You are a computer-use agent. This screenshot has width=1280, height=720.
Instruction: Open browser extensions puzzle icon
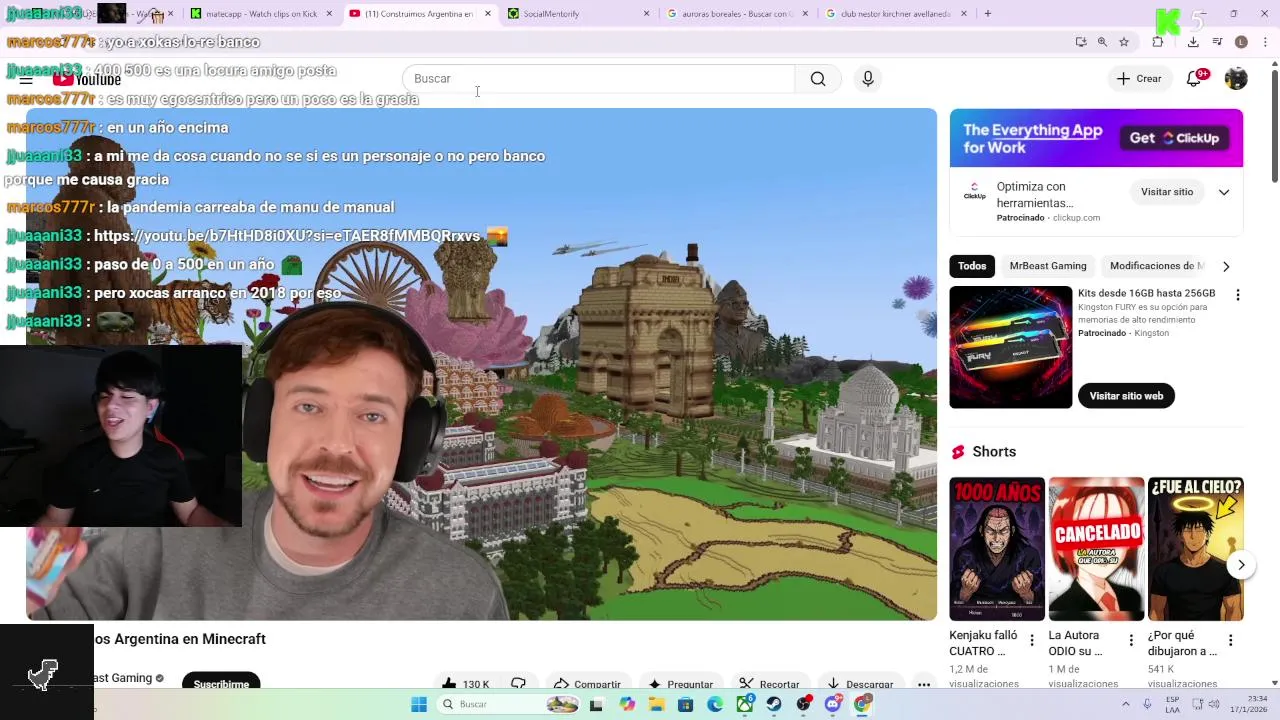click(1158, 42)
